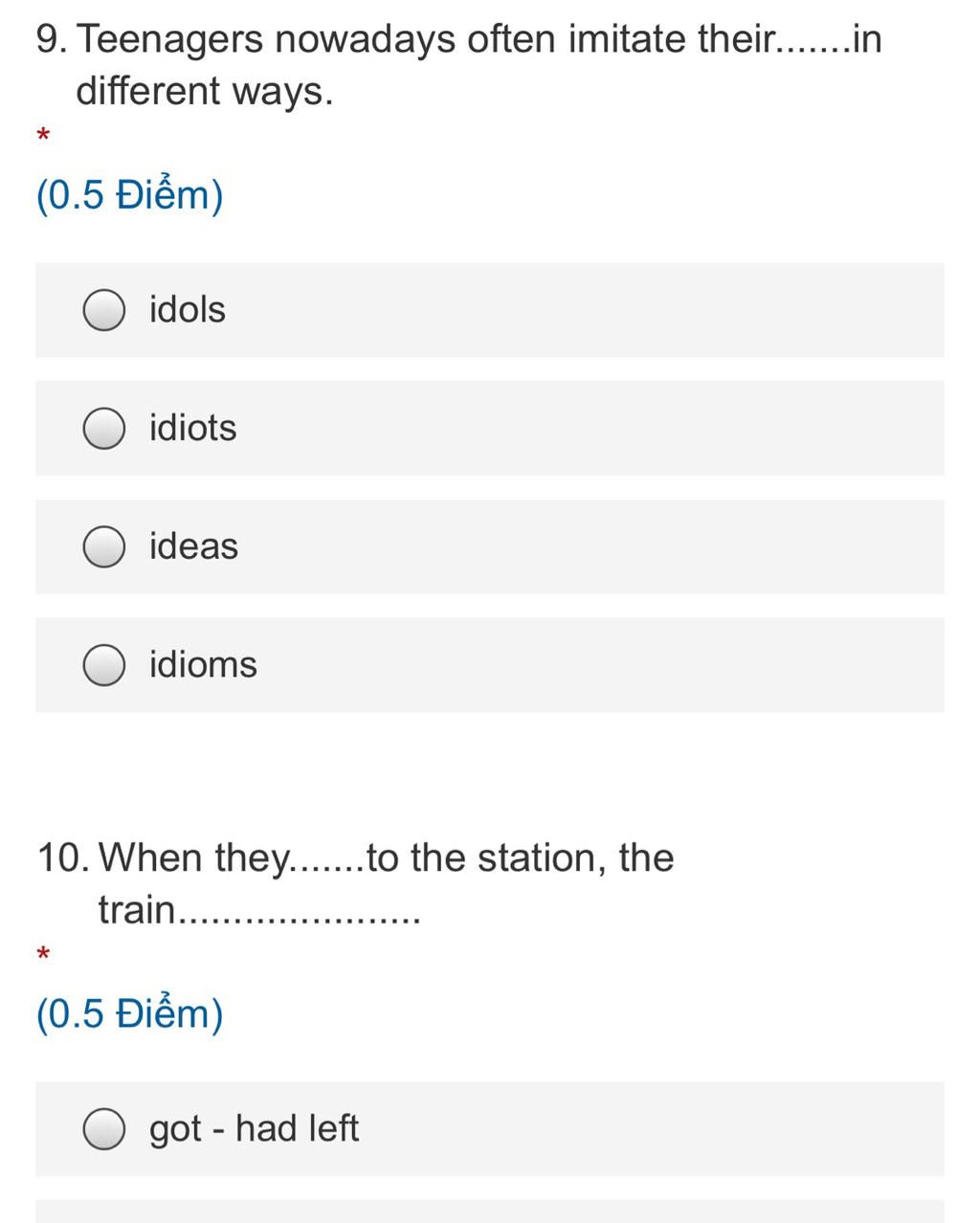Click the question number 9.

tap(52, 39)
